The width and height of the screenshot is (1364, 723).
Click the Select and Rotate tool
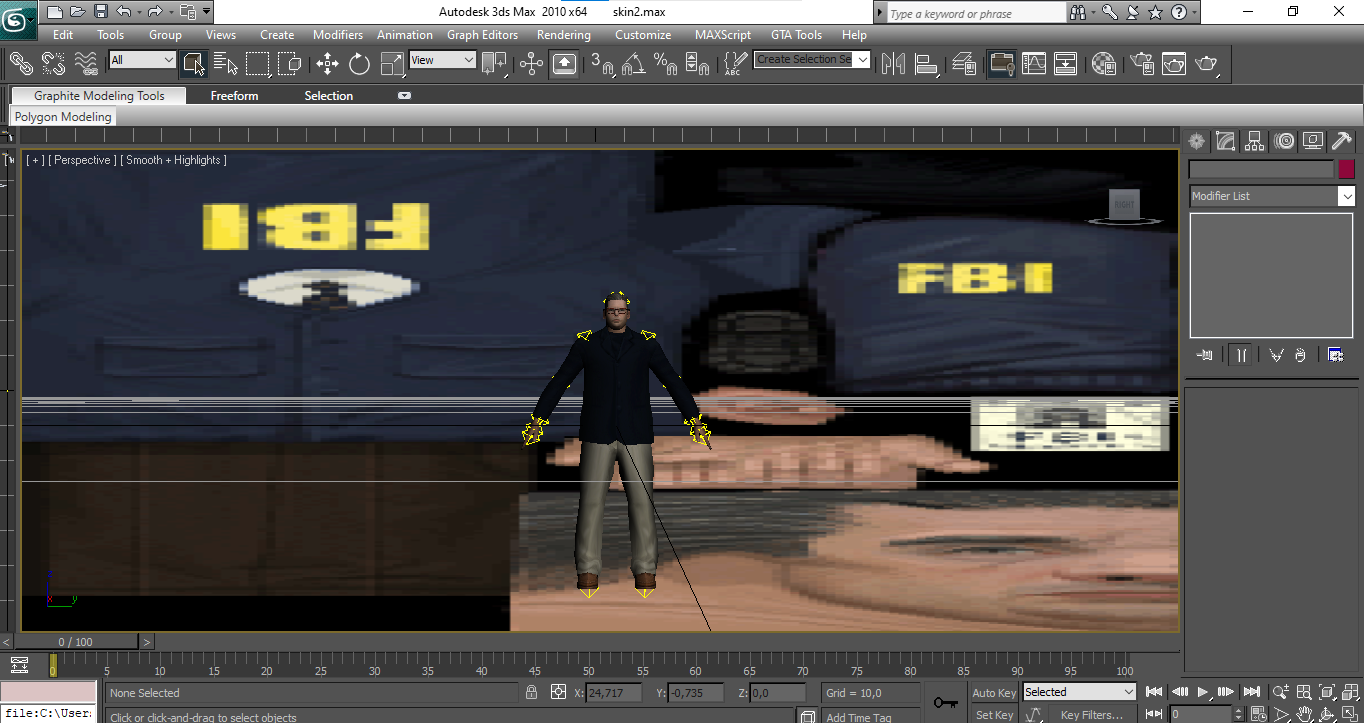[x=359, y=63]
